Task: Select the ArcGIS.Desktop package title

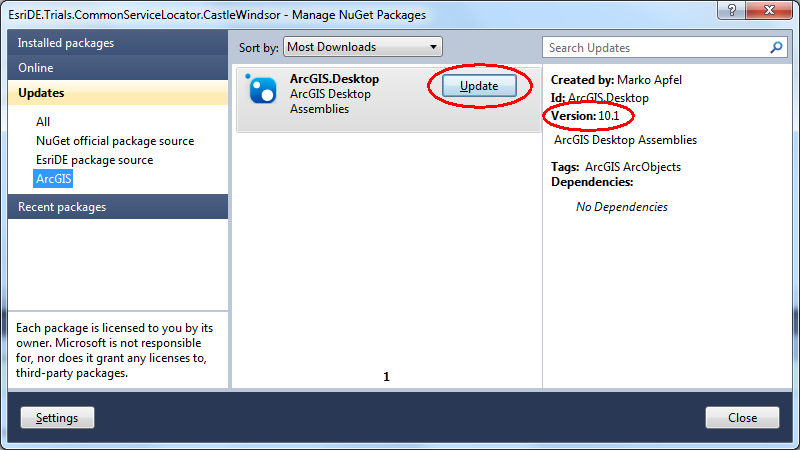Action: pyautogui.click(x=334, y=79)
